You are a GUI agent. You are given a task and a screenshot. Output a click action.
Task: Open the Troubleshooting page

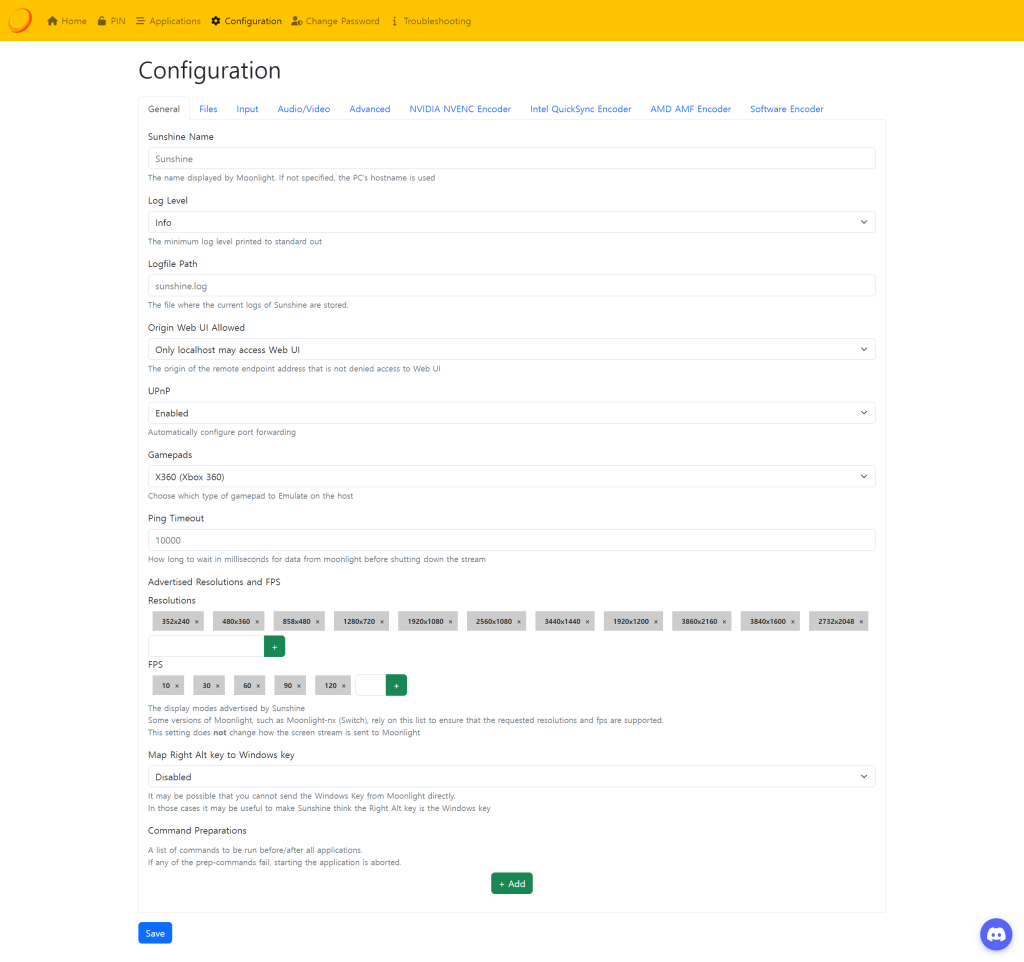pos(430,21)
